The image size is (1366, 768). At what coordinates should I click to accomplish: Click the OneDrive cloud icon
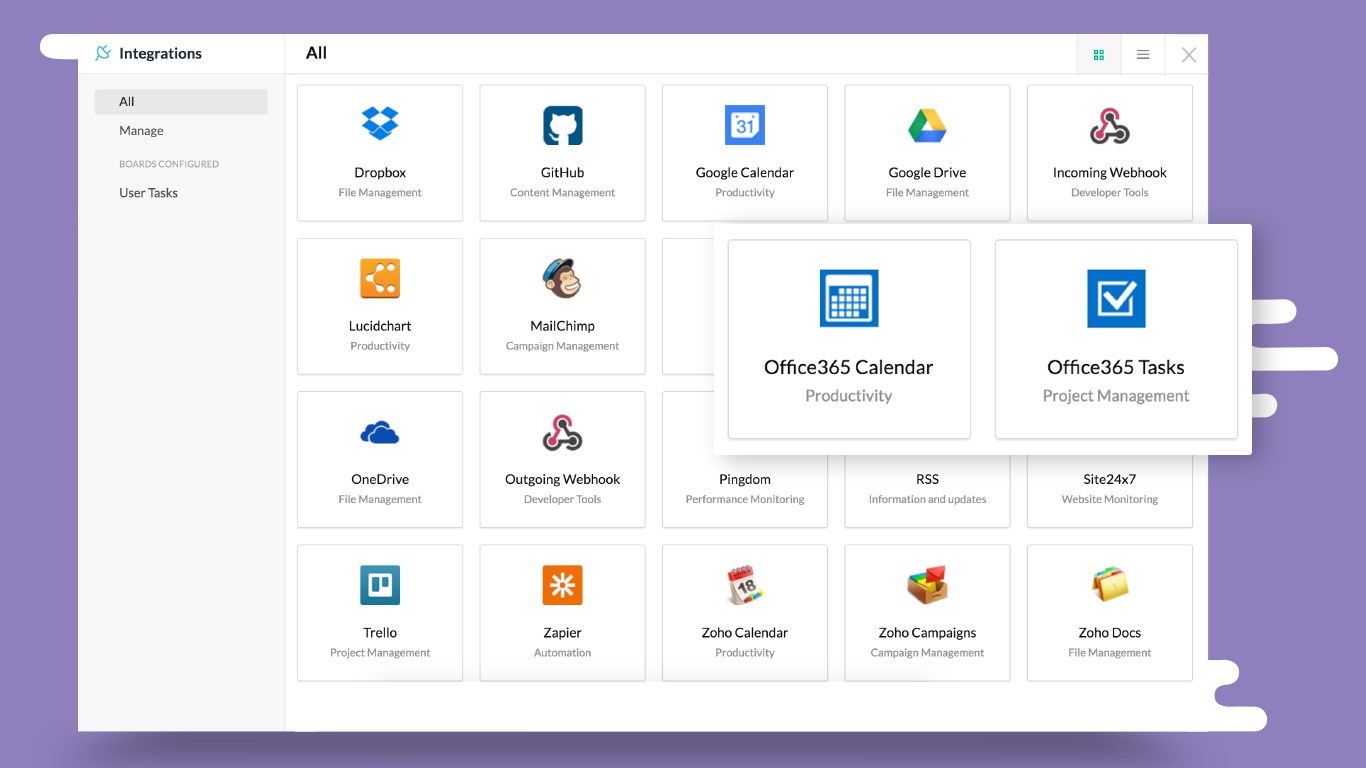coord(380,433)
